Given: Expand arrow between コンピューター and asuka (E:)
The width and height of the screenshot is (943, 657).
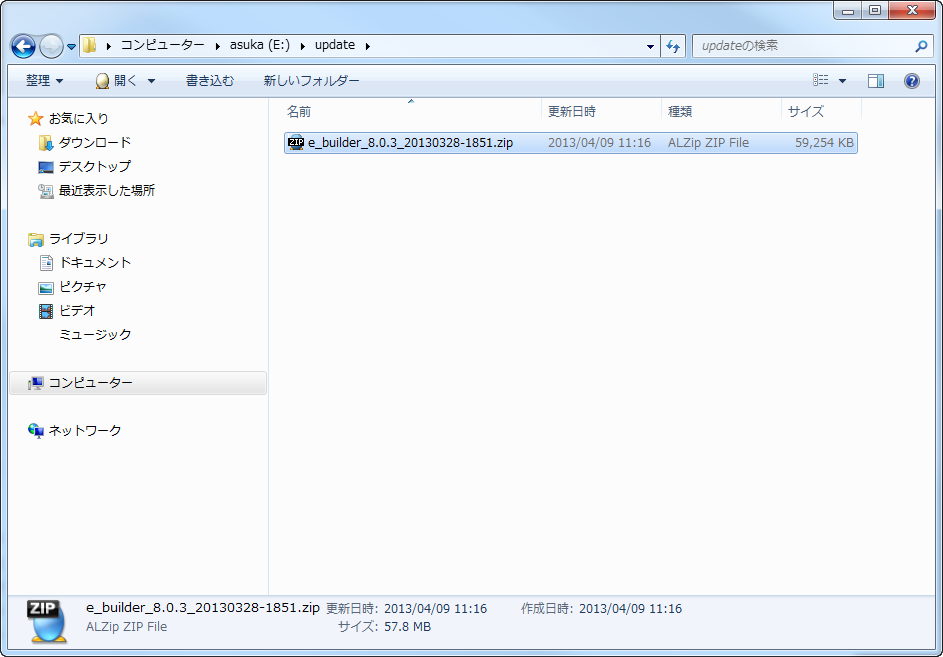Looking at the screenshot, I should [x=217, y=46].
